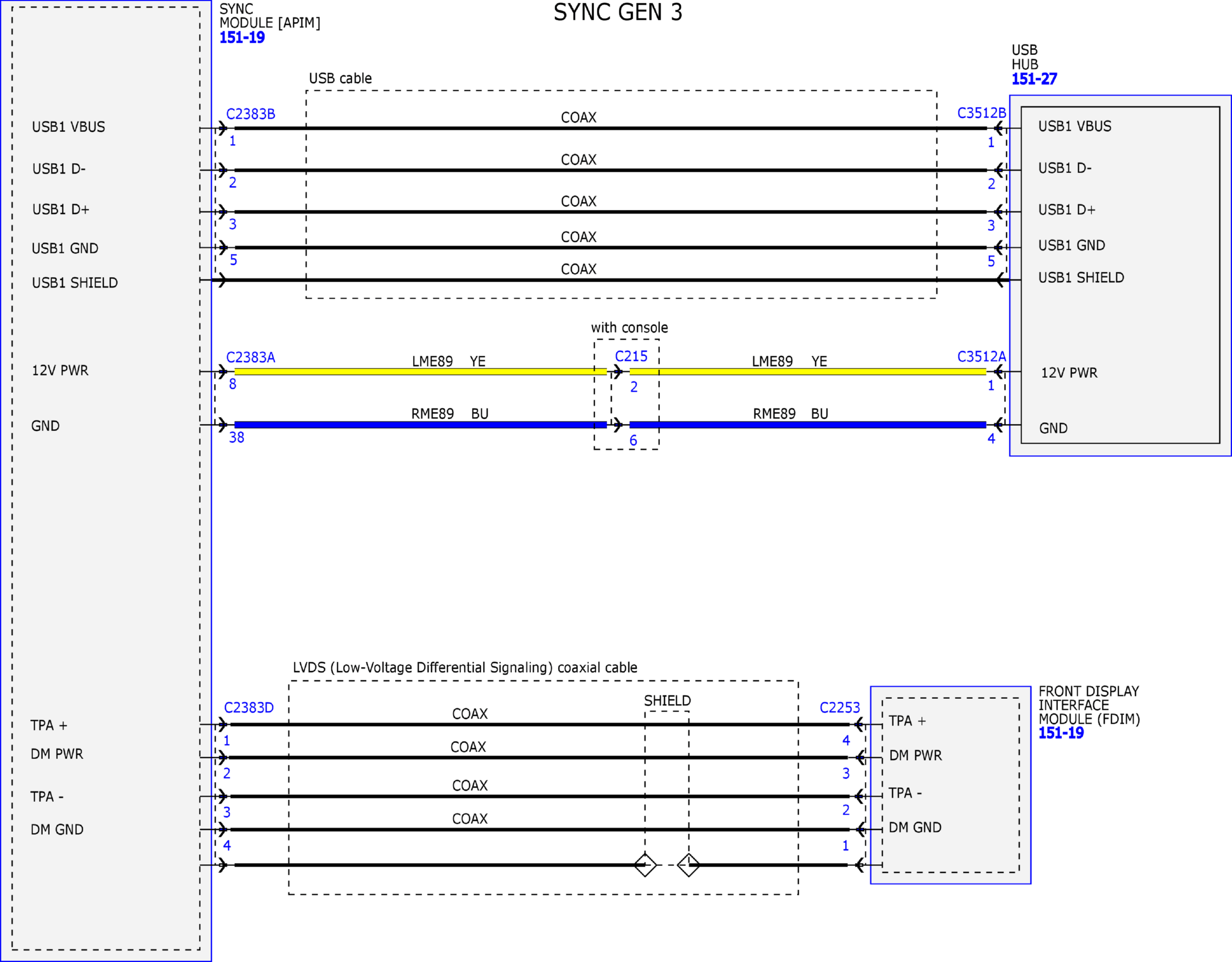Open the 151-27 reference under USB HUB
1232x962 pixels.
(x=1034, y=79)
